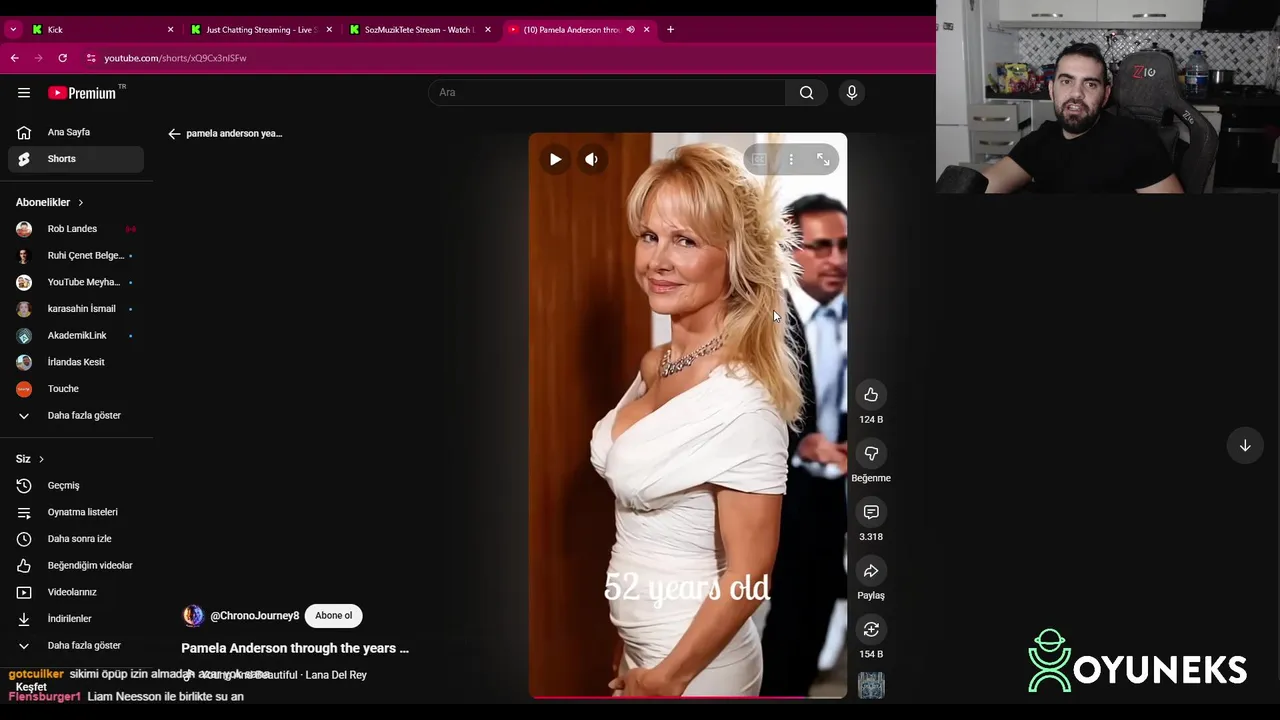Dislike the Short (Beğenme)
This screenshot has height=720, width=1280.
point(871,454)
